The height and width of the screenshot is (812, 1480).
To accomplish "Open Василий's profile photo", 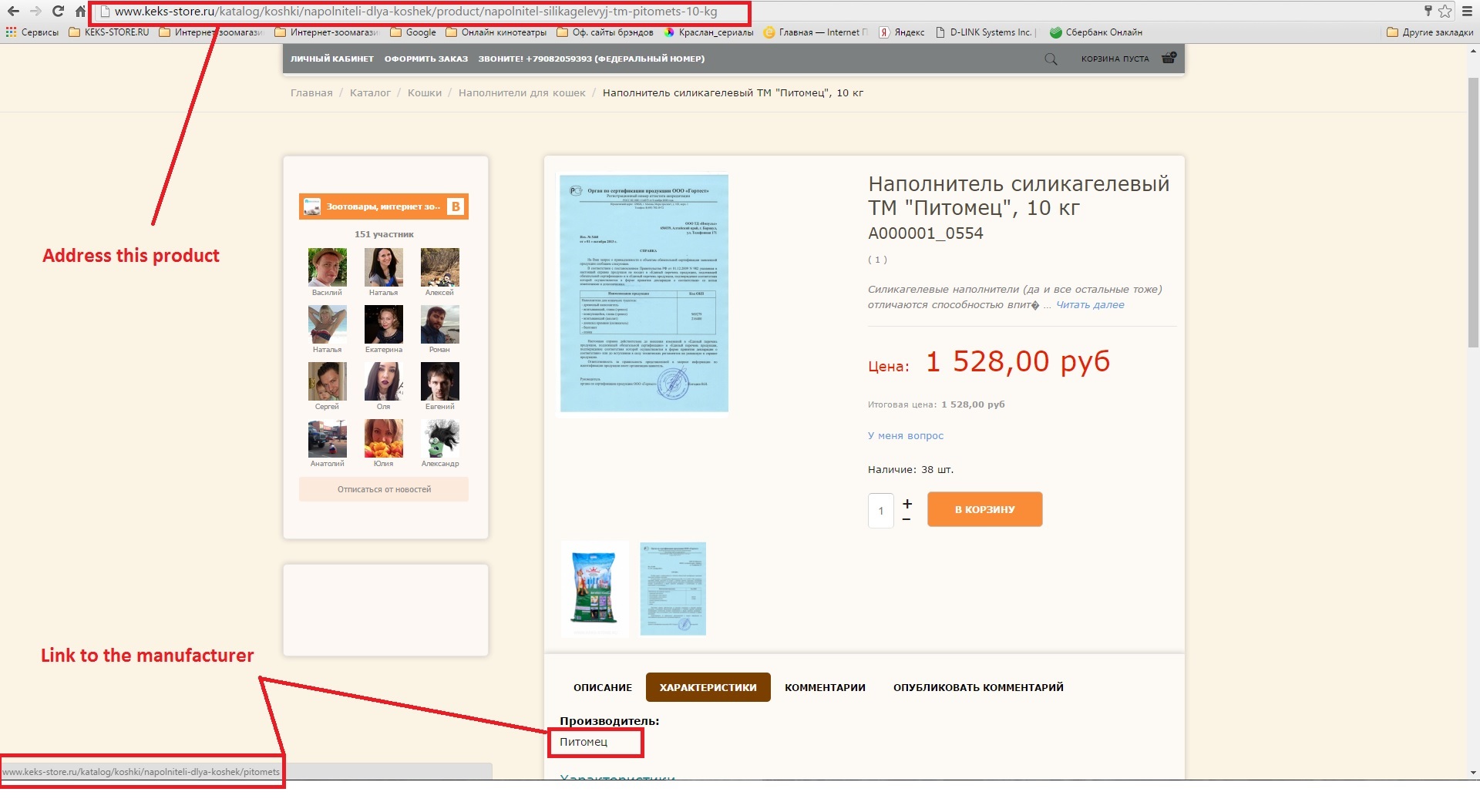I will pos(327,267).
